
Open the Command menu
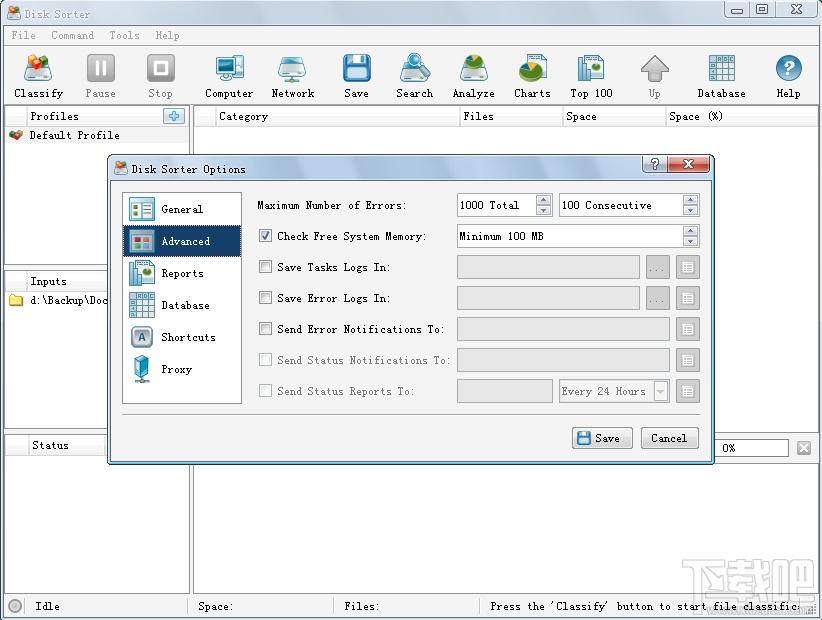[72, 35]
